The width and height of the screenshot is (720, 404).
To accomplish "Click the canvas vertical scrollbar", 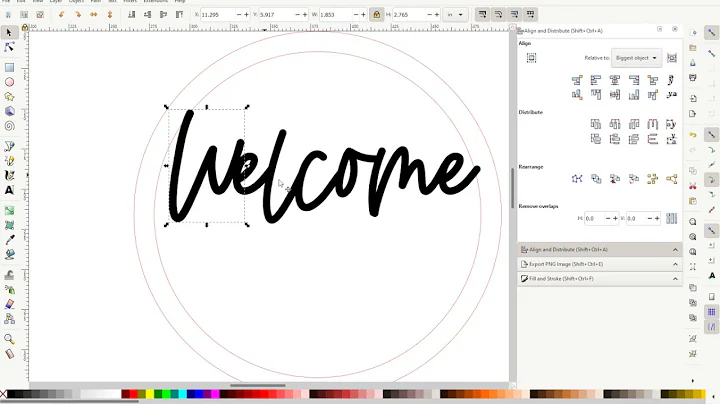I will (x=513, y=188).
